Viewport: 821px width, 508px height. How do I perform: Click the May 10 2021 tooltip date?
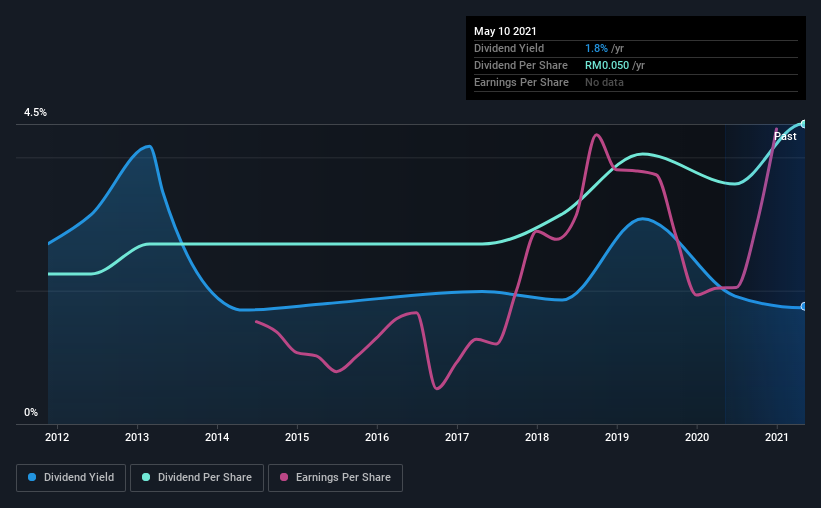(x=505, y=31)
